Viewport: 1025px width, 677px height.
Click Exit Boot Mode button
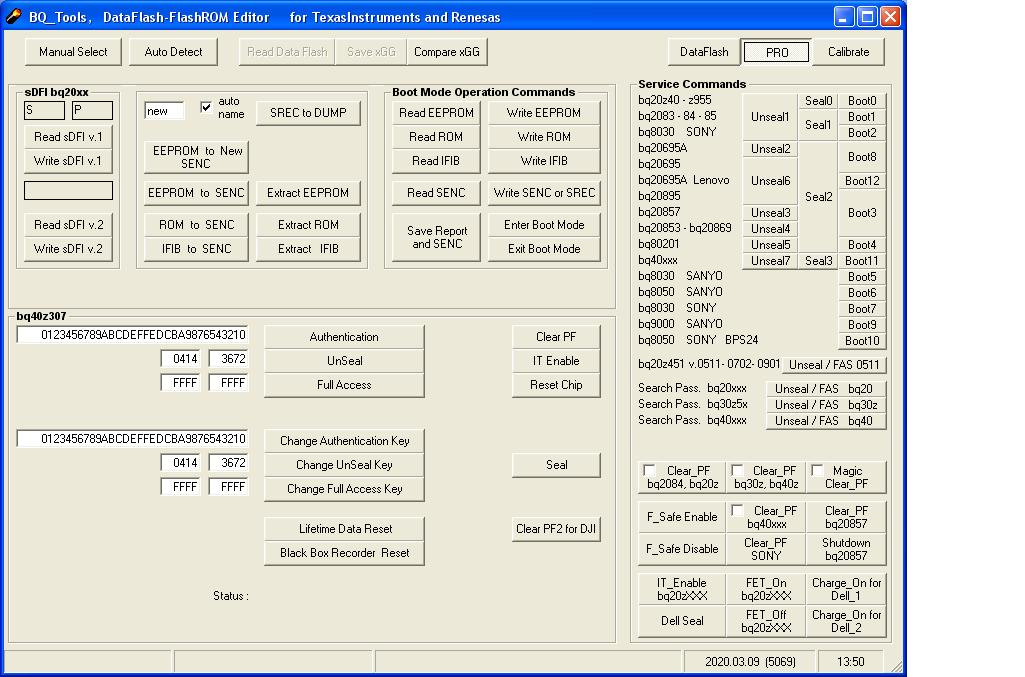point(544,248)
